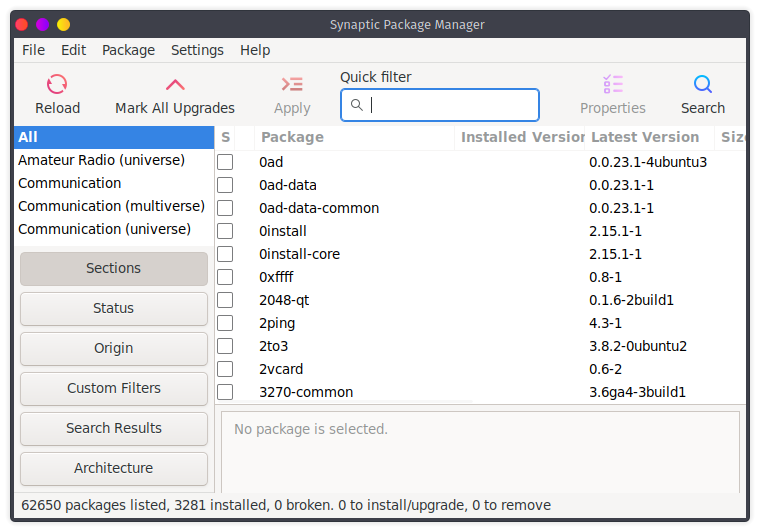Select Amateur Radio (universe) section
The image size is (760, 532).
101,160
